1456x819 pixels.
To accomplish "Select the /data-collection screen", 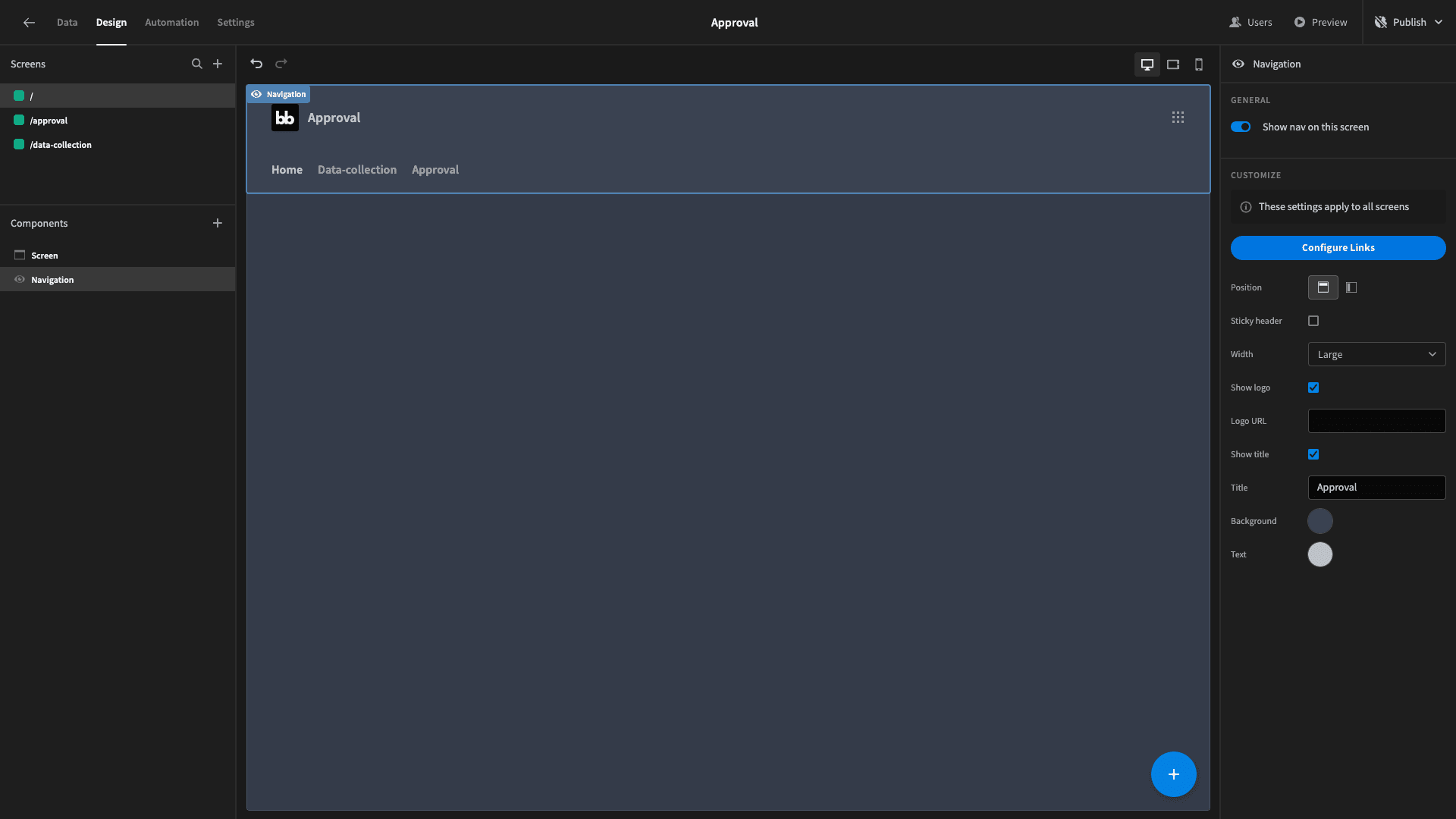I will (118, 144).
